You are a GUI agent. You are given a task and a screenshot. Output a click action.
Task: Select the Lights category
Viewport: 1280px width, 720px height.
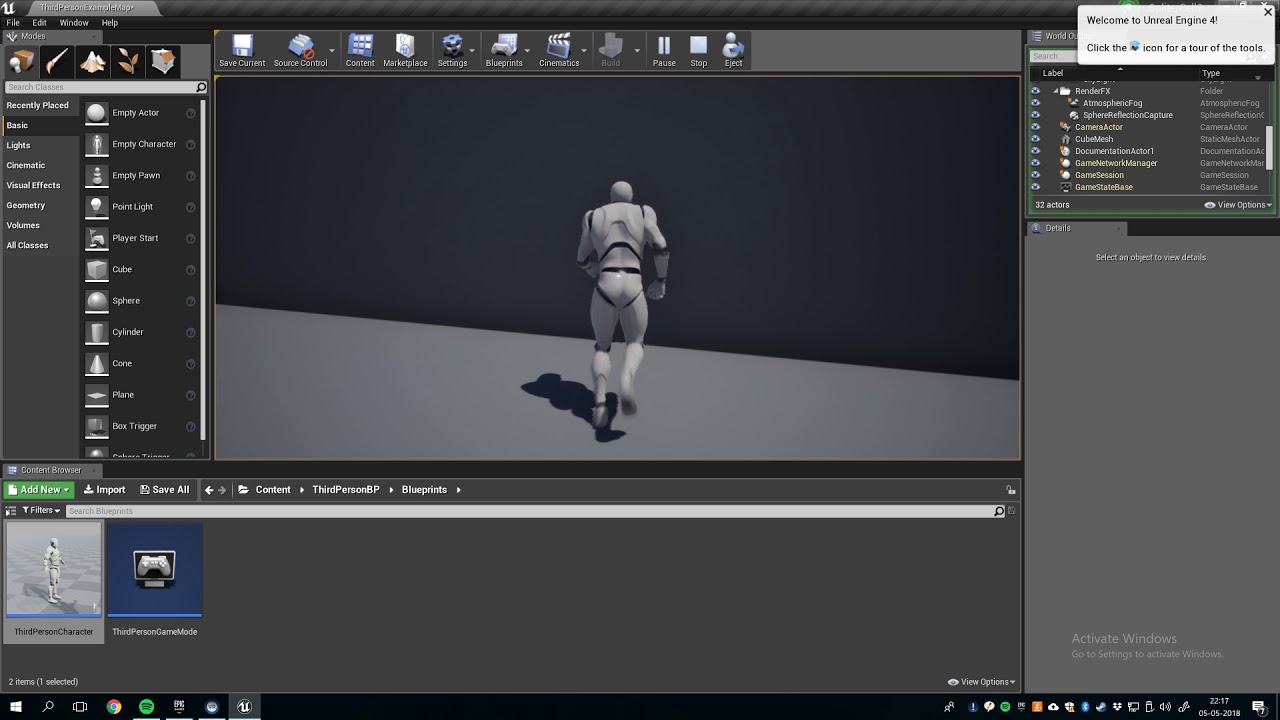click(x=40, y=145)
